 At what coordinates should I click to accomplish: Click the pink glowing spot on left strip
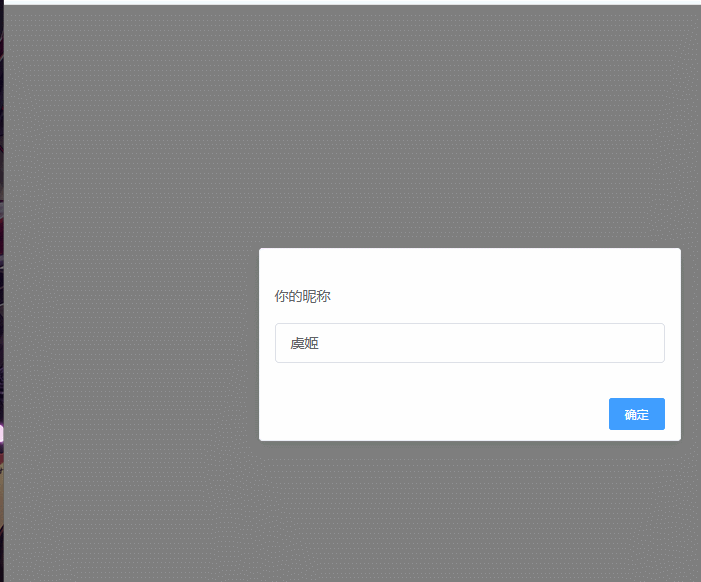1,434
